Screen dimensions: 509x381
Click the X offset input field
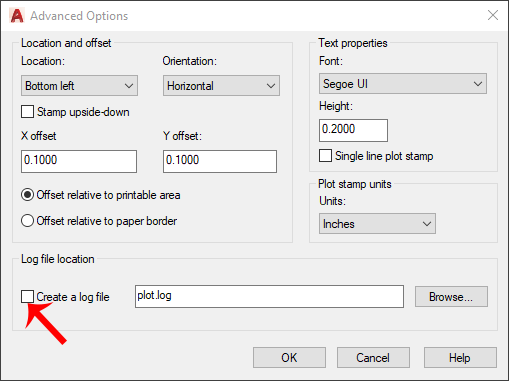pos(79,161)
